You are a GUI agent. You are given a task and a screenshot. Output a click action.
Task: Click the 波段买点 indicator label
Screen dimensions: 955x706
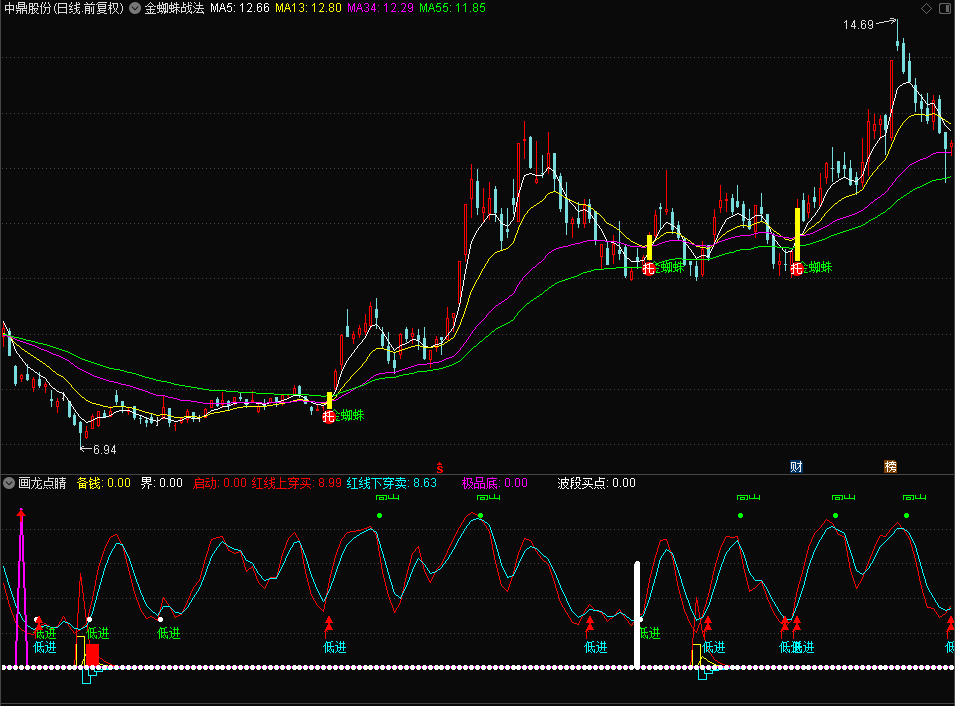tap(596, 483)
